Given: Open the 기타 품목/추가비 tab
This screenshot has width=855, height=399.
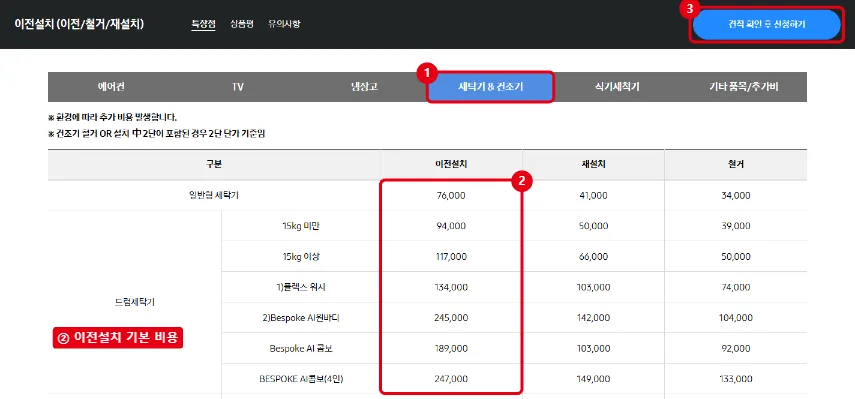Looking at the screenshot, I should 744,87.
